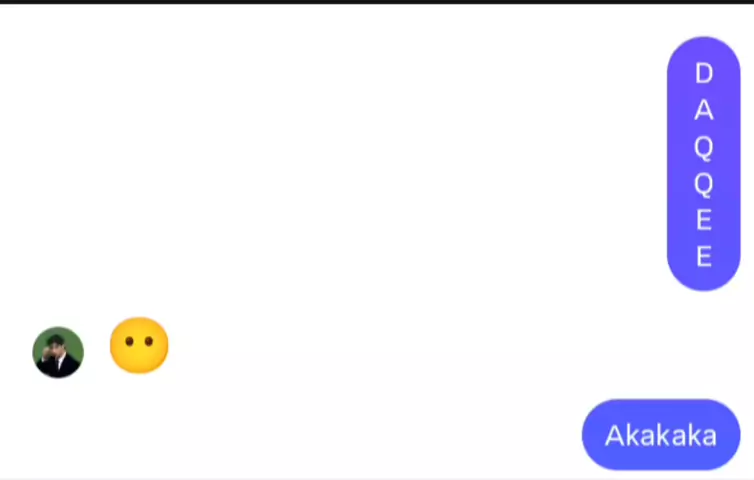
Task: Click the upper E in vertical bubble
Action: (x=704, y=220)
